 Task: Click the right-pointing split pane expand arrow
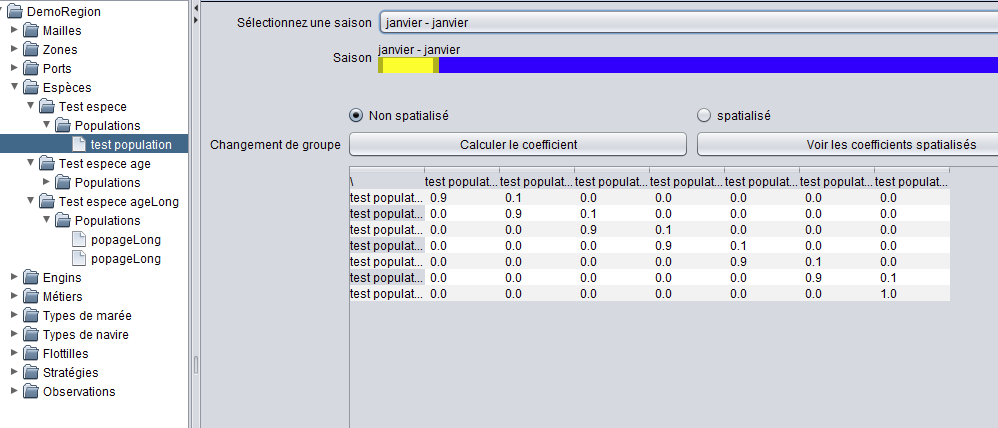point(196,20)
